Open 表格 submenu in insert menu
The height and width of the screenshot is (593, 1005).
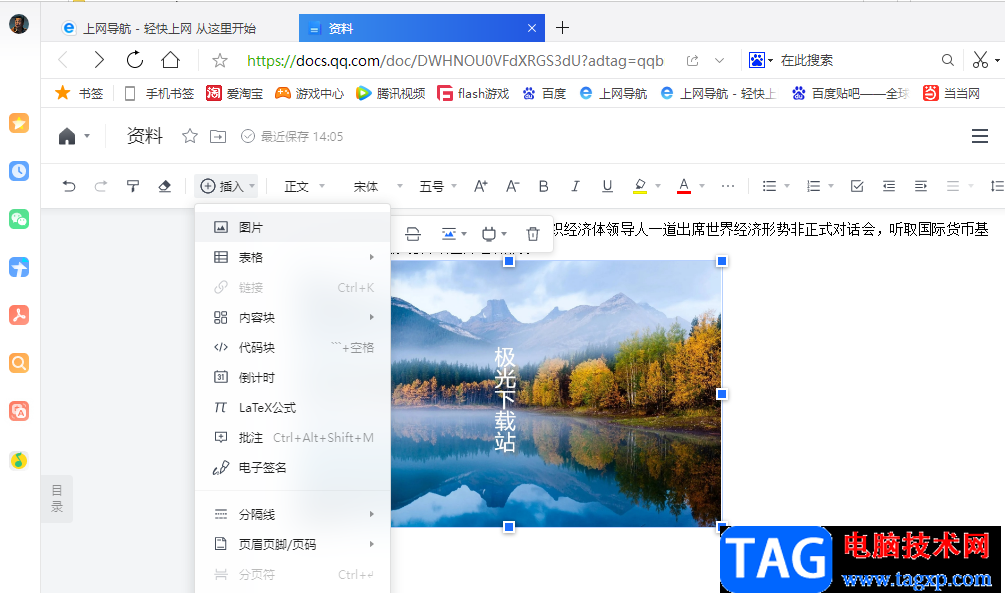pyautogui.click(x=292, y=257)
